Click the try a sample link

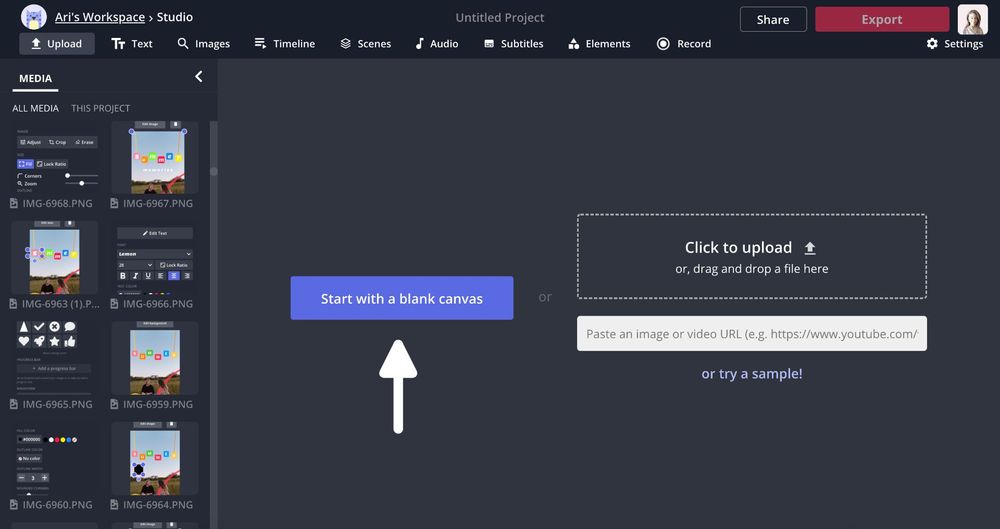(751, 374)
